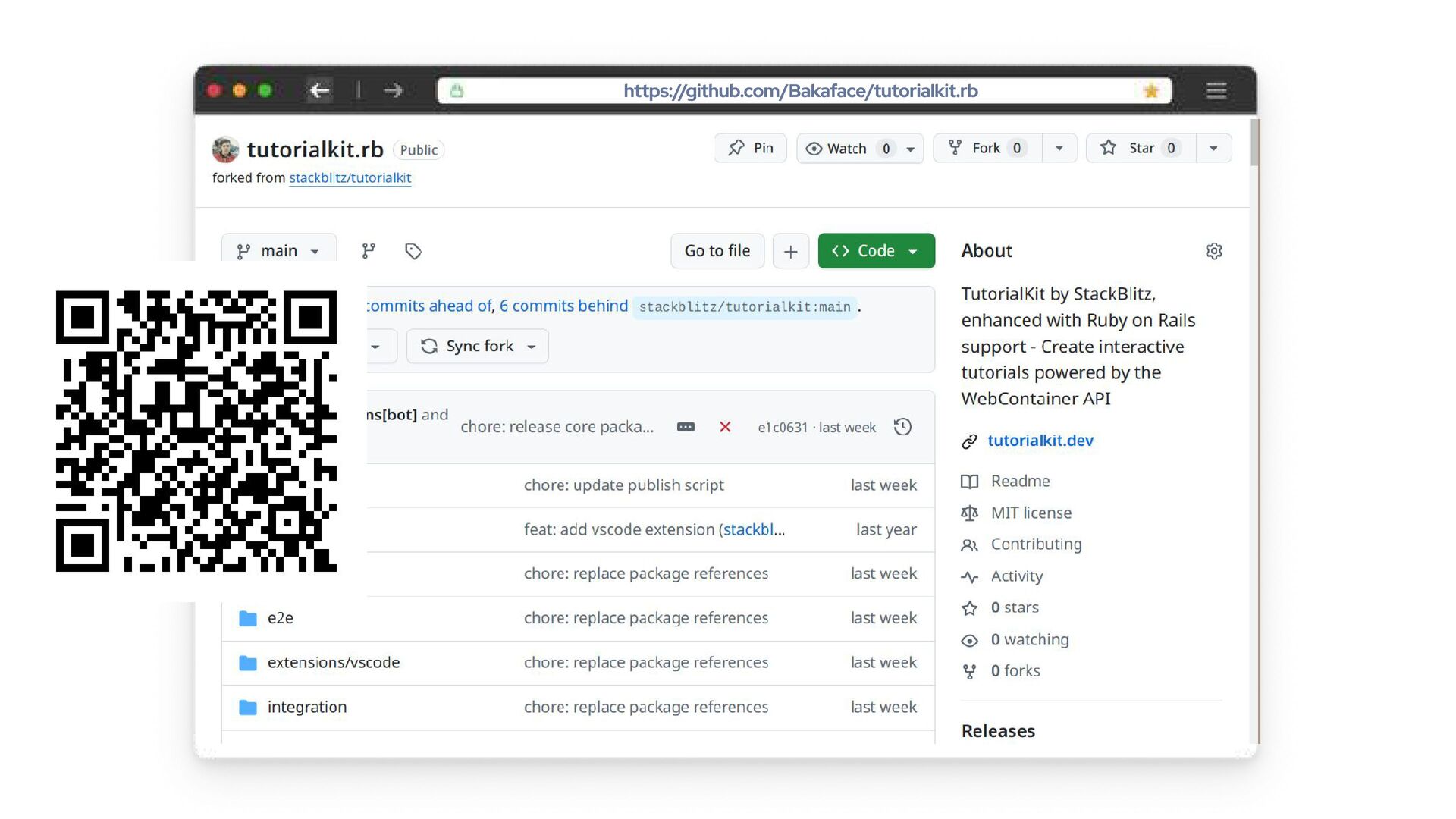Open About settings gear icon
Viewport: 1456px width, 819px height.
[1213, 251]
